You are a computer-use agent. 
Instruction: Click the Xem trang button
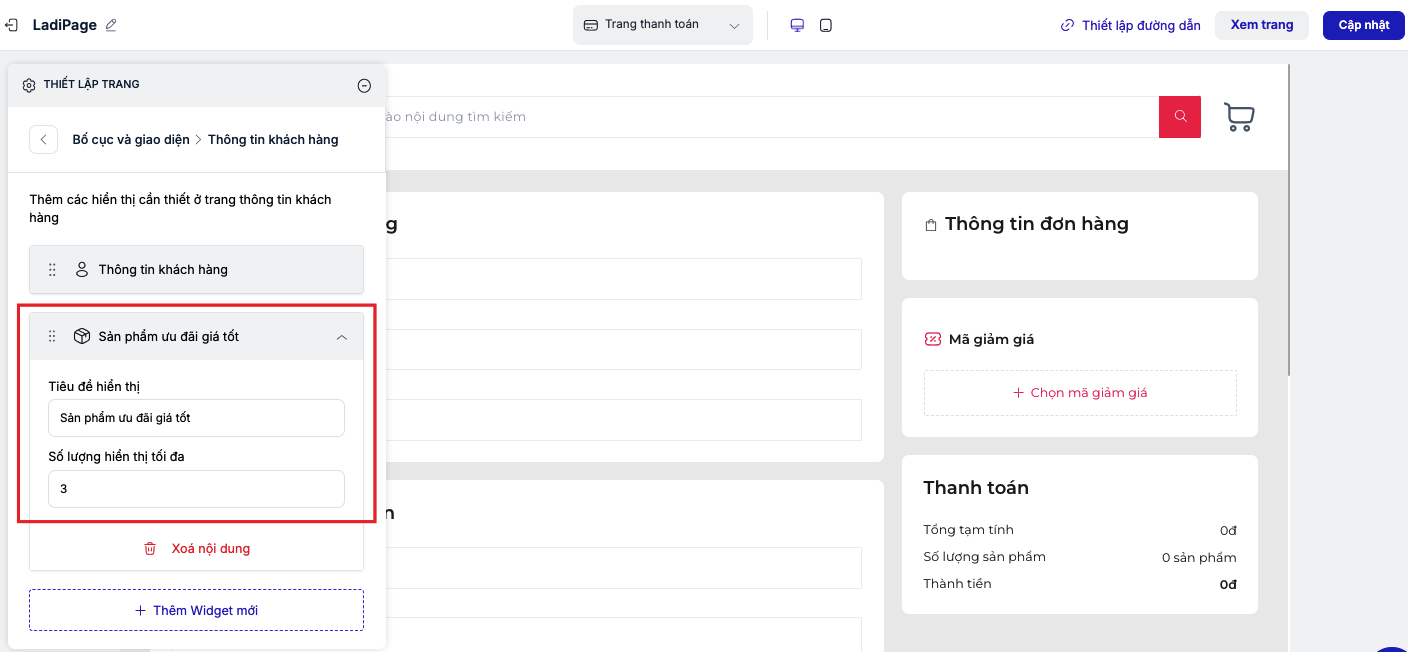point(1262,25)
